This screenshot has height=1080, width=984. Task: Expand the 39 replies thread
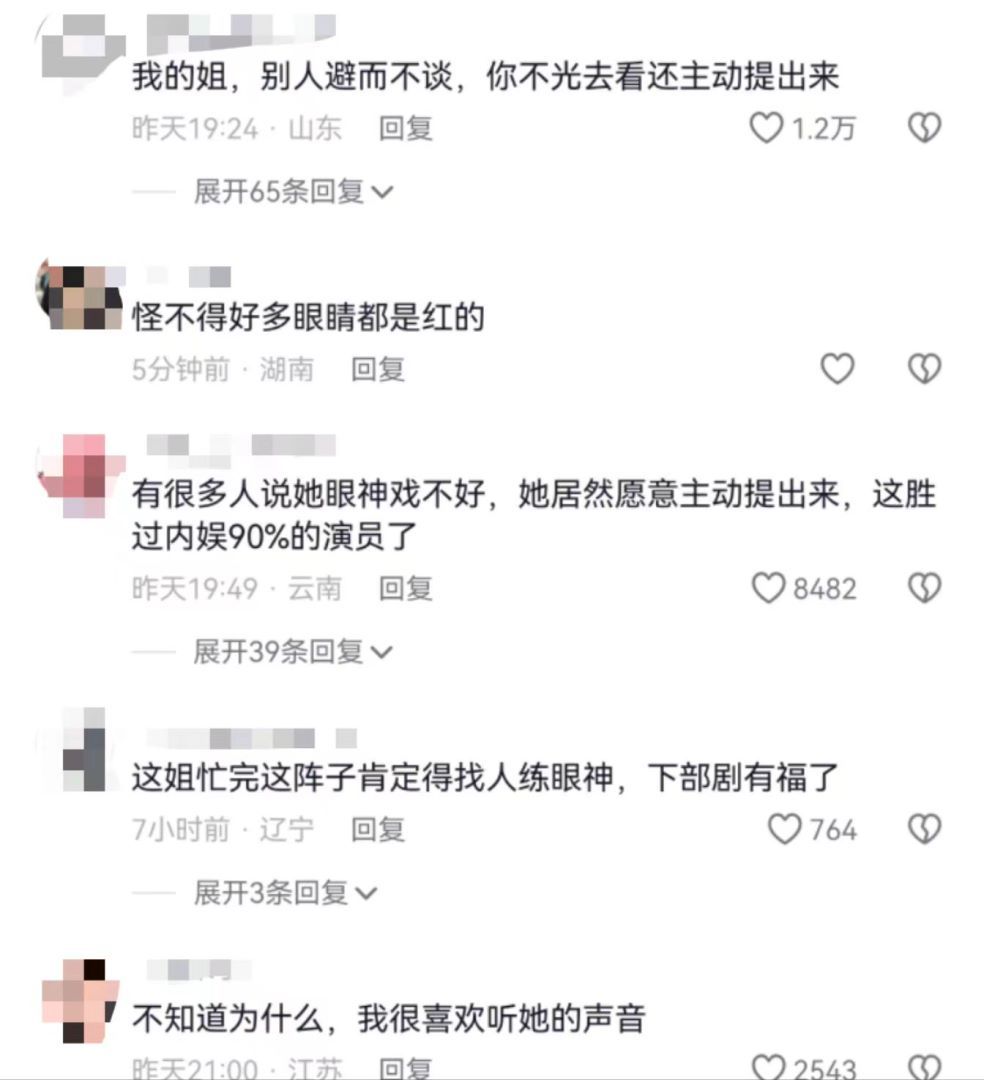tap(293, 652)
